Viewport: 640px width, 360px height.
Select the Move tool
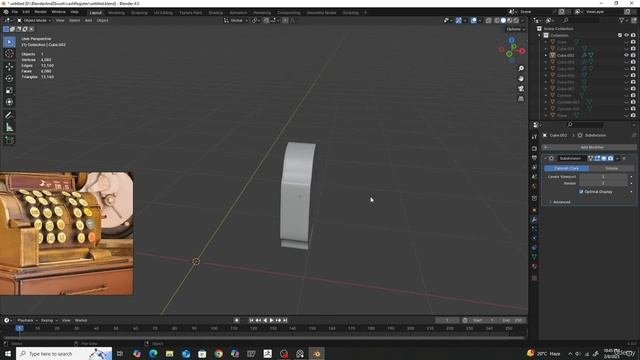pos(9,67)
